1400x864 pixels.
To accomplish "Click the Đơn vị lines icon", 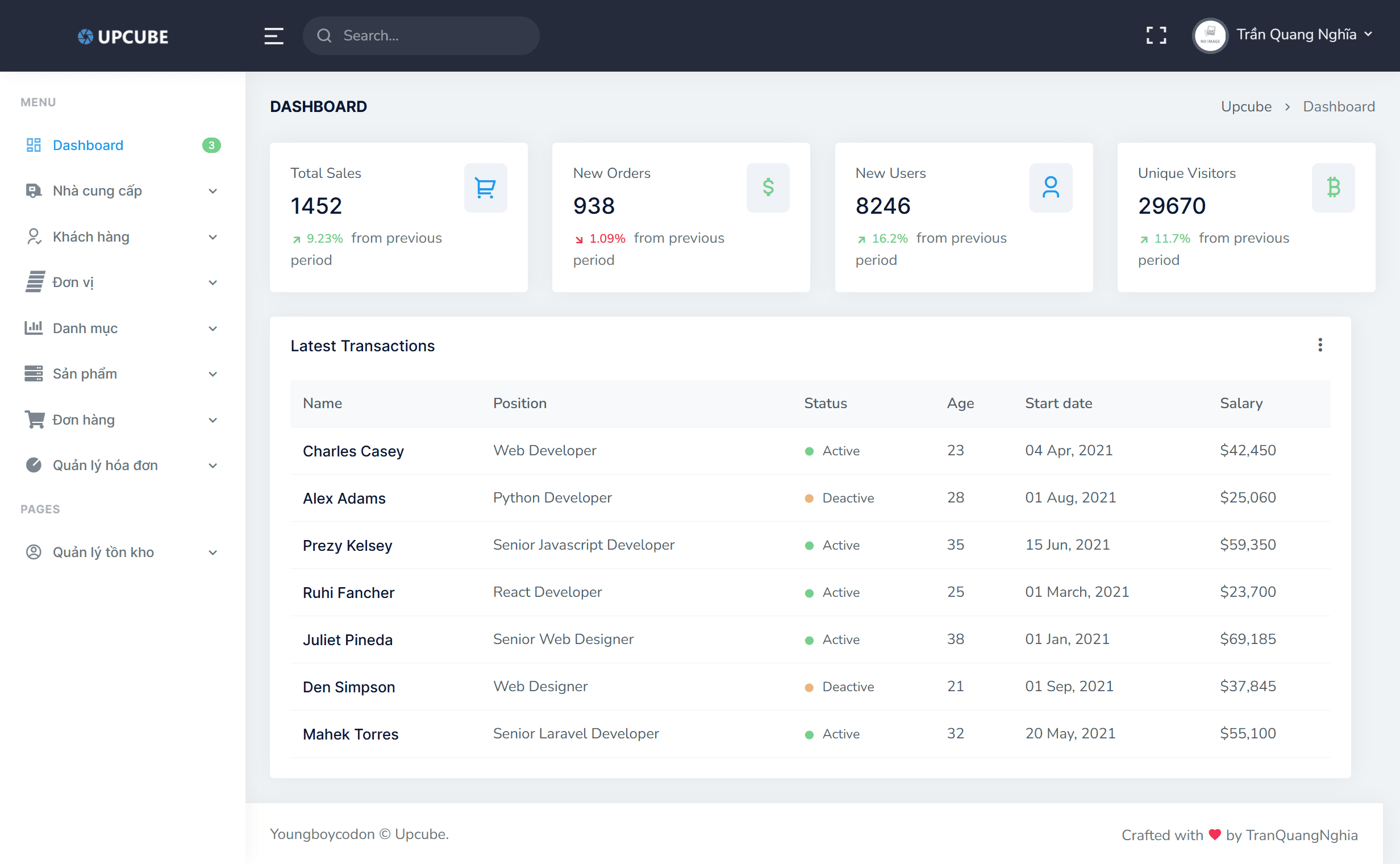I will 34,283.
